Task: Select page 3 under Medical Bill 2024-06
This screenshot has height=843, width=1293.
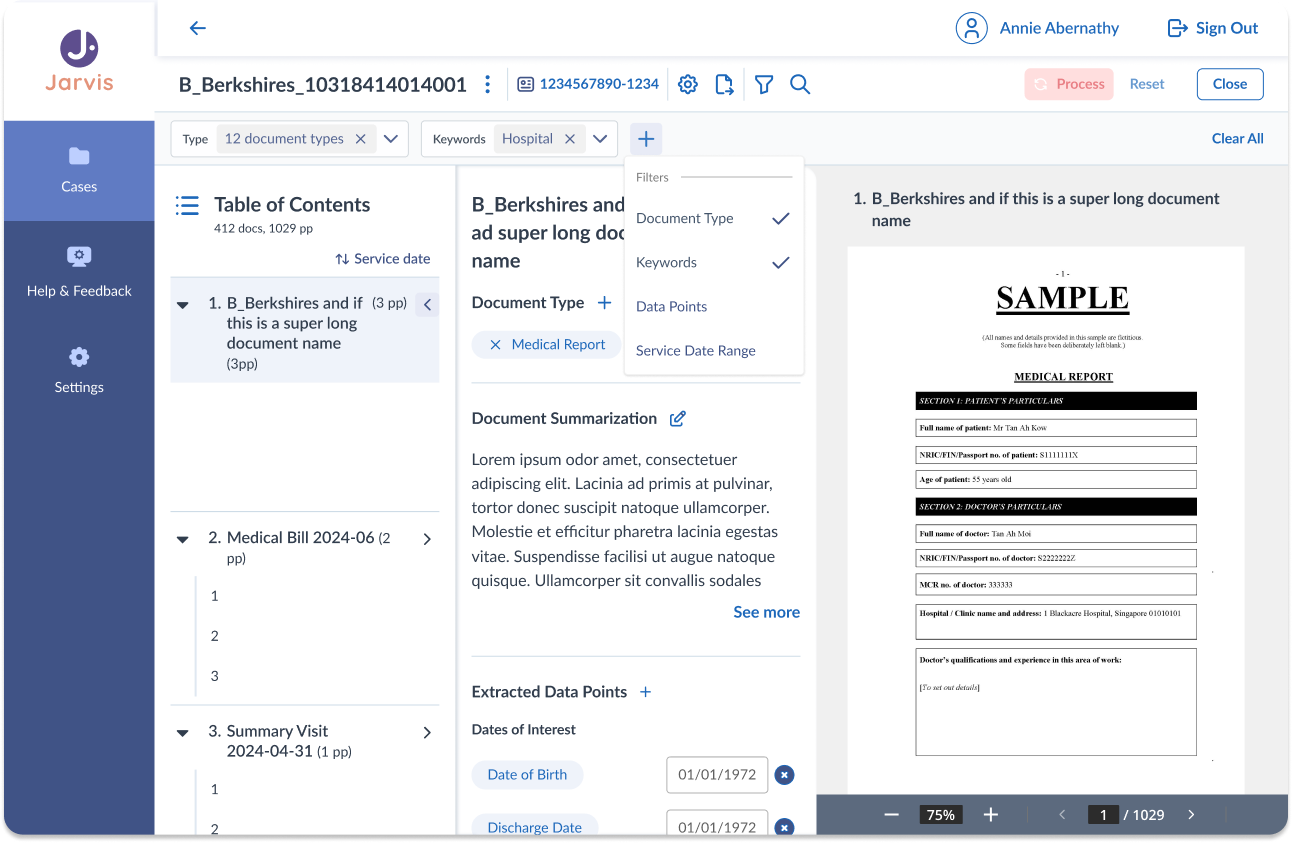Action: (214, 676)
